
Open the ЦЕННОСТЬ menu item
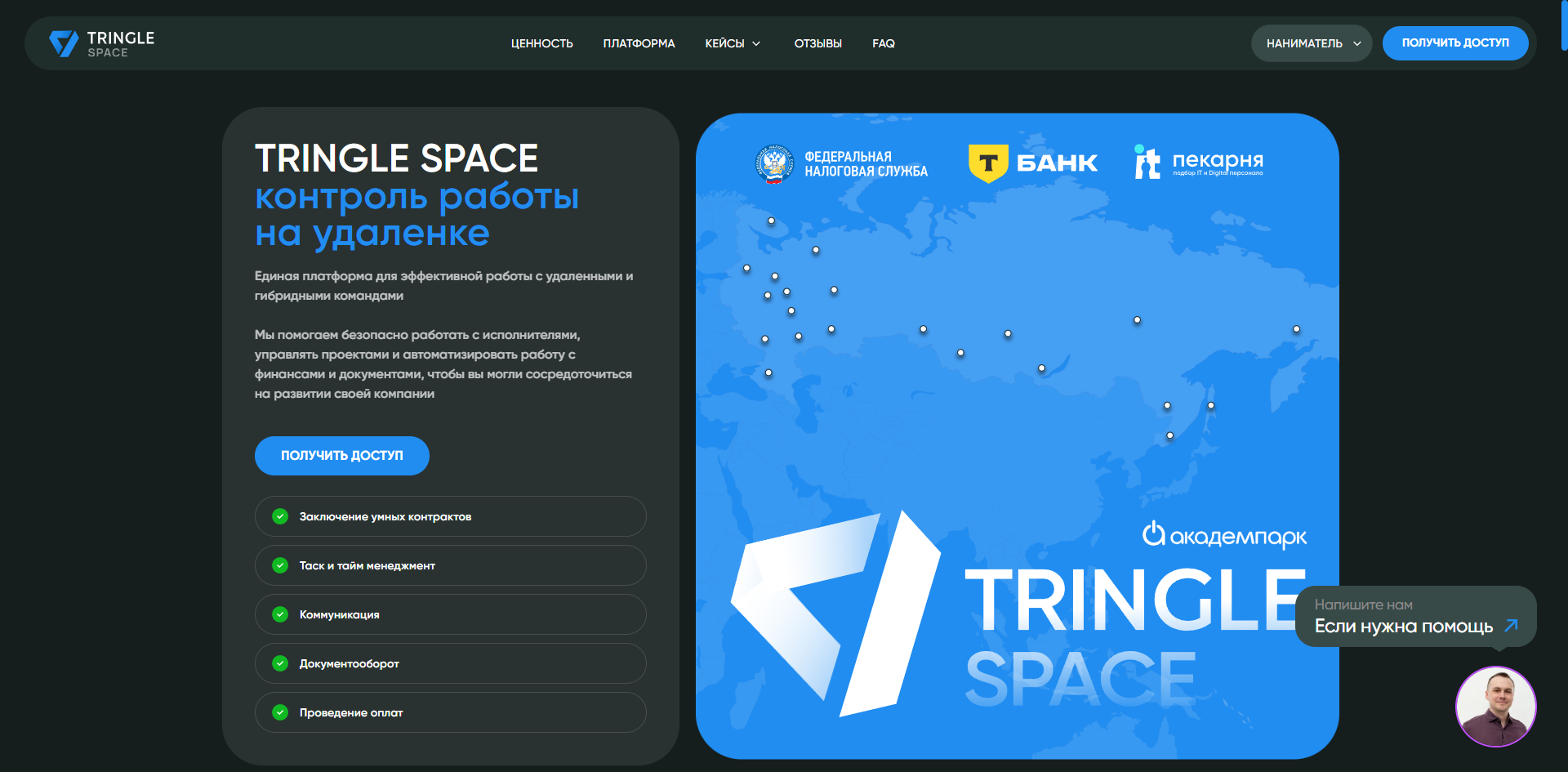click(x=542, y=43)
